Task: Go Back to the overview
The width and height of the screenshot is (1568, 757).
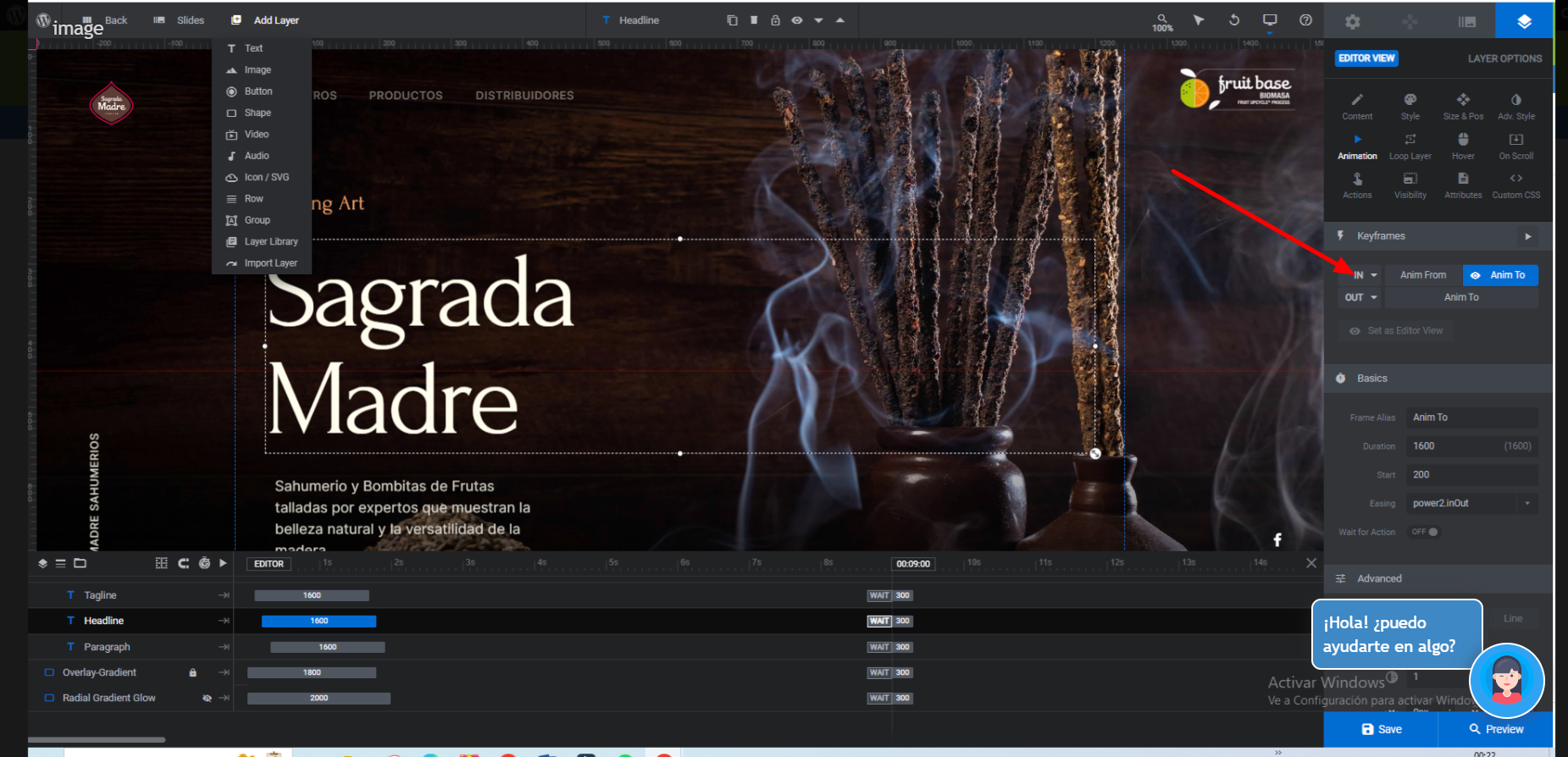Action: point(105,20)
